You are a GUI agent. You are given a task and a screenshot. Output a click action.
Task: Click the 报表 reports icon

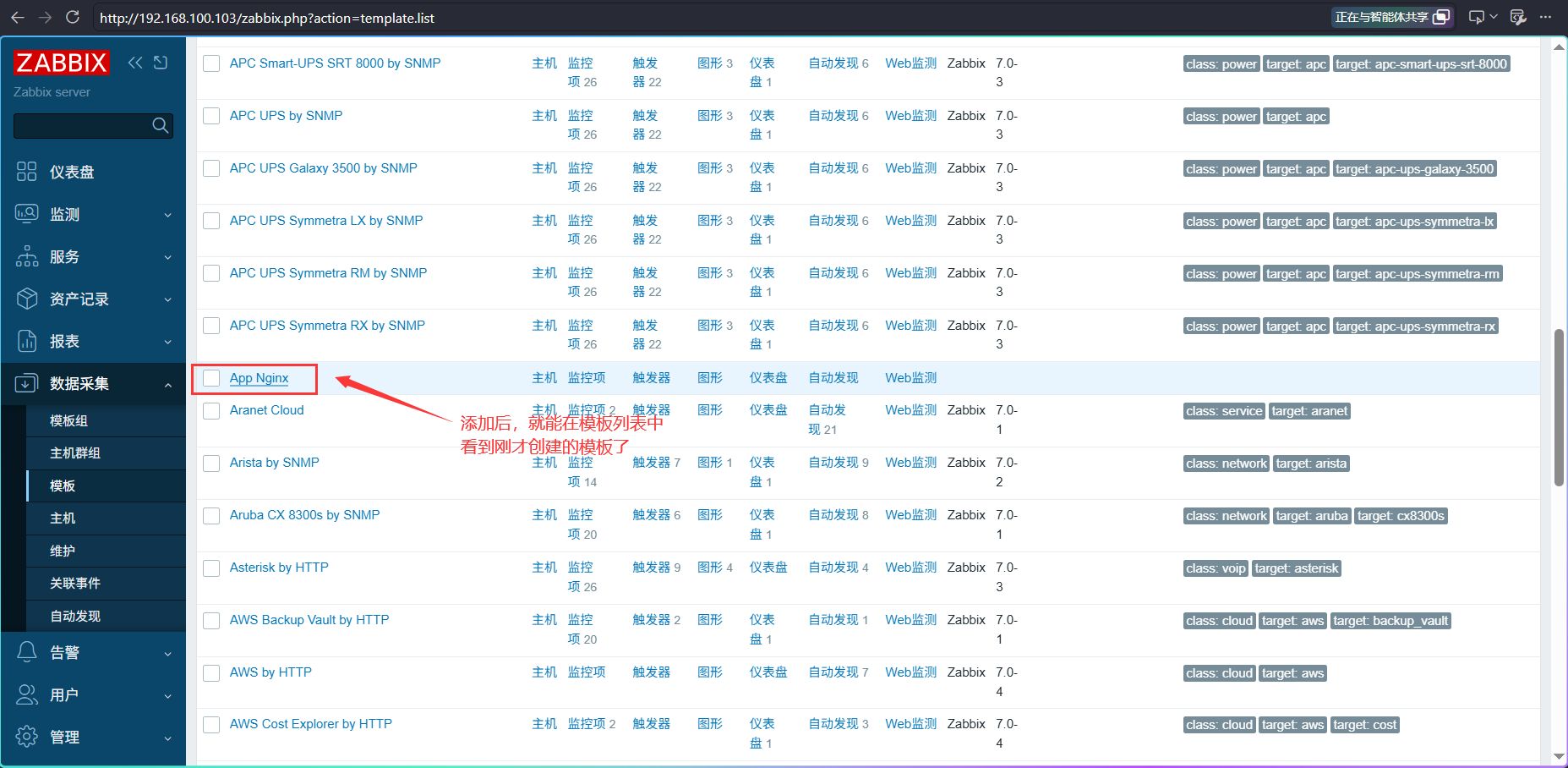pos(27,341)
